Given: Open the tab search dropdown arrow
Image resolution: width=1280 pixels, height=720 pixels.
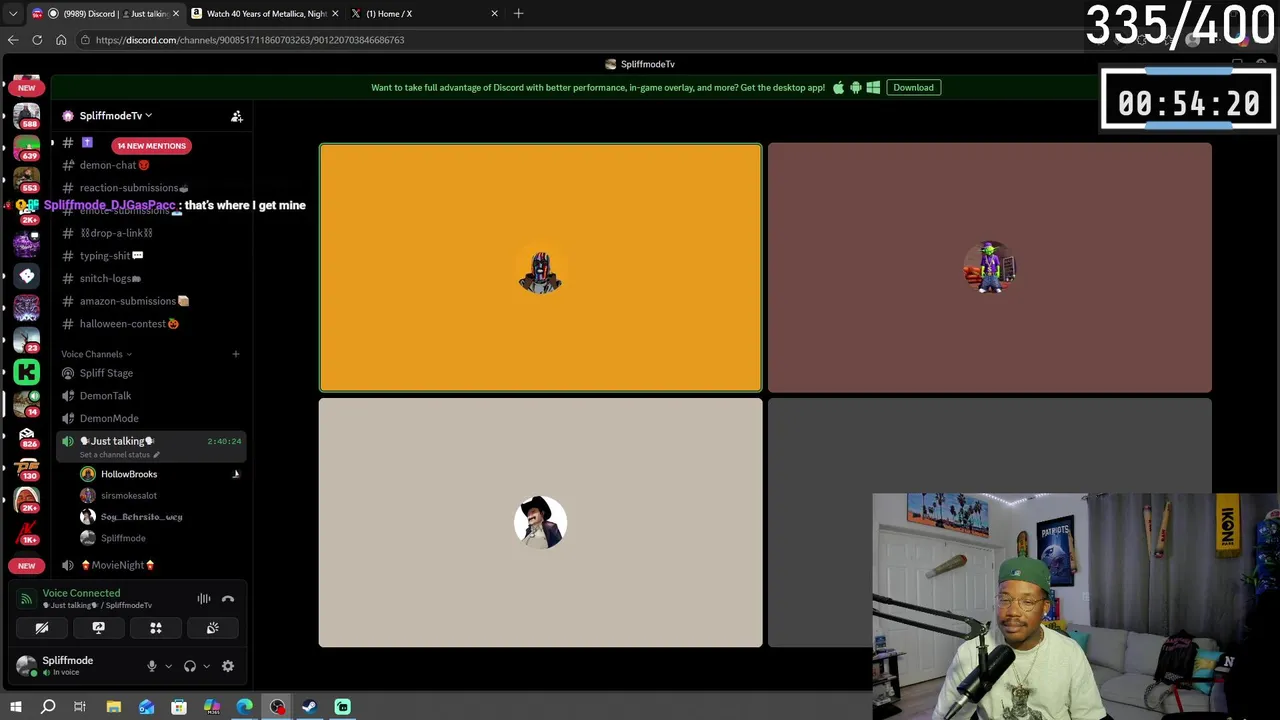Looking at the screenshot, I should tap(13, 14).
